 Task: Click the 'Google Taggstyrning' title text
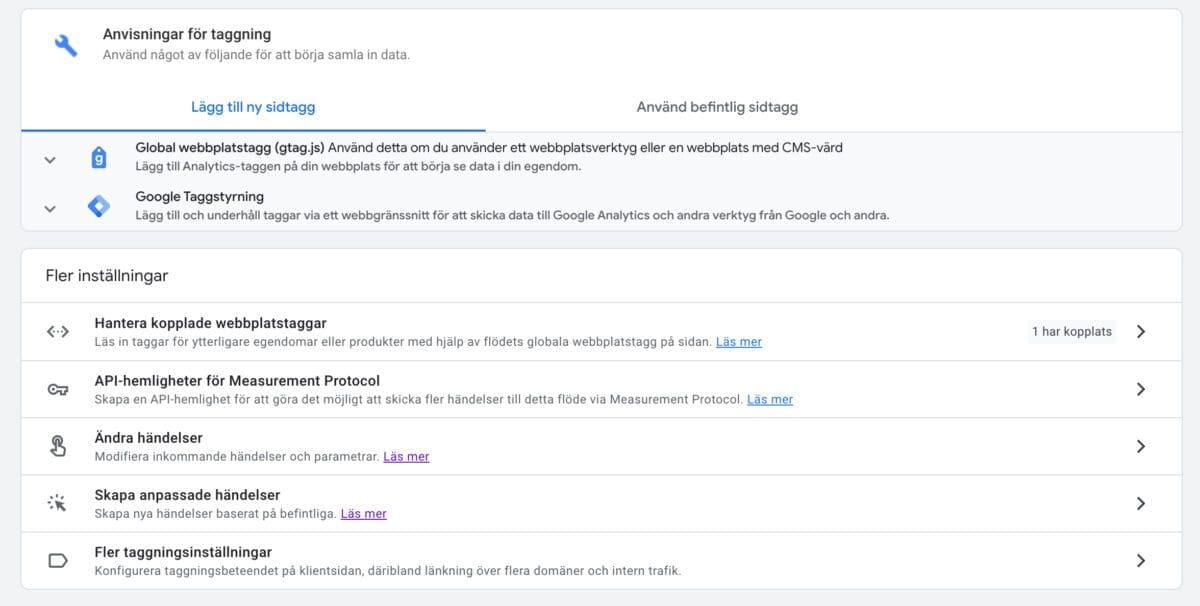coord(200,197)
